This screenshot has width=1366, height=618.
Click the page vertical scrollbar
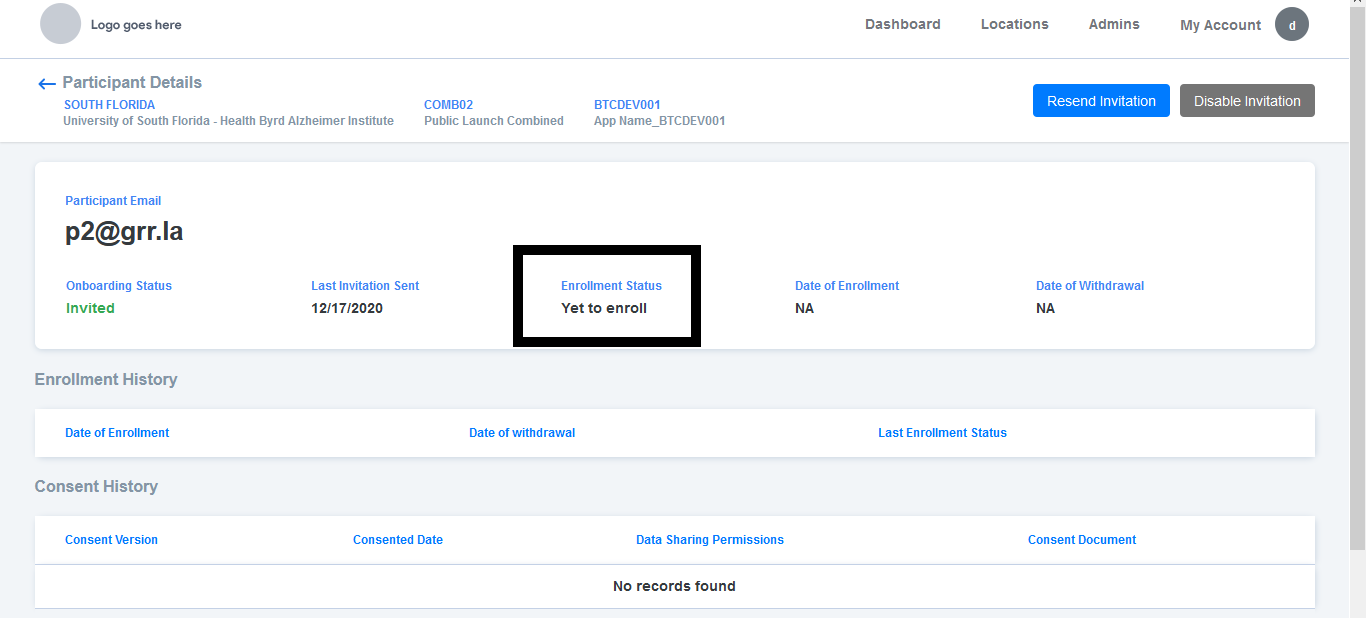click(1358, 280)
